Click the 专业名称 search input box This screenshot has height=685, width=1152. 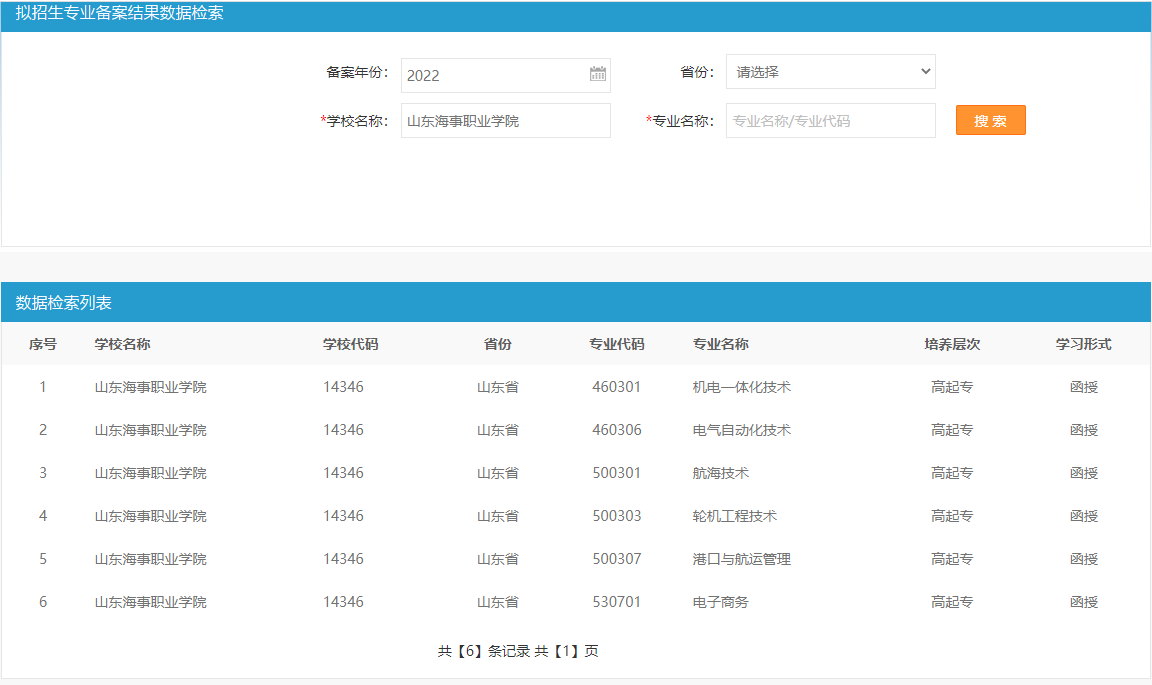click(830, 121)
